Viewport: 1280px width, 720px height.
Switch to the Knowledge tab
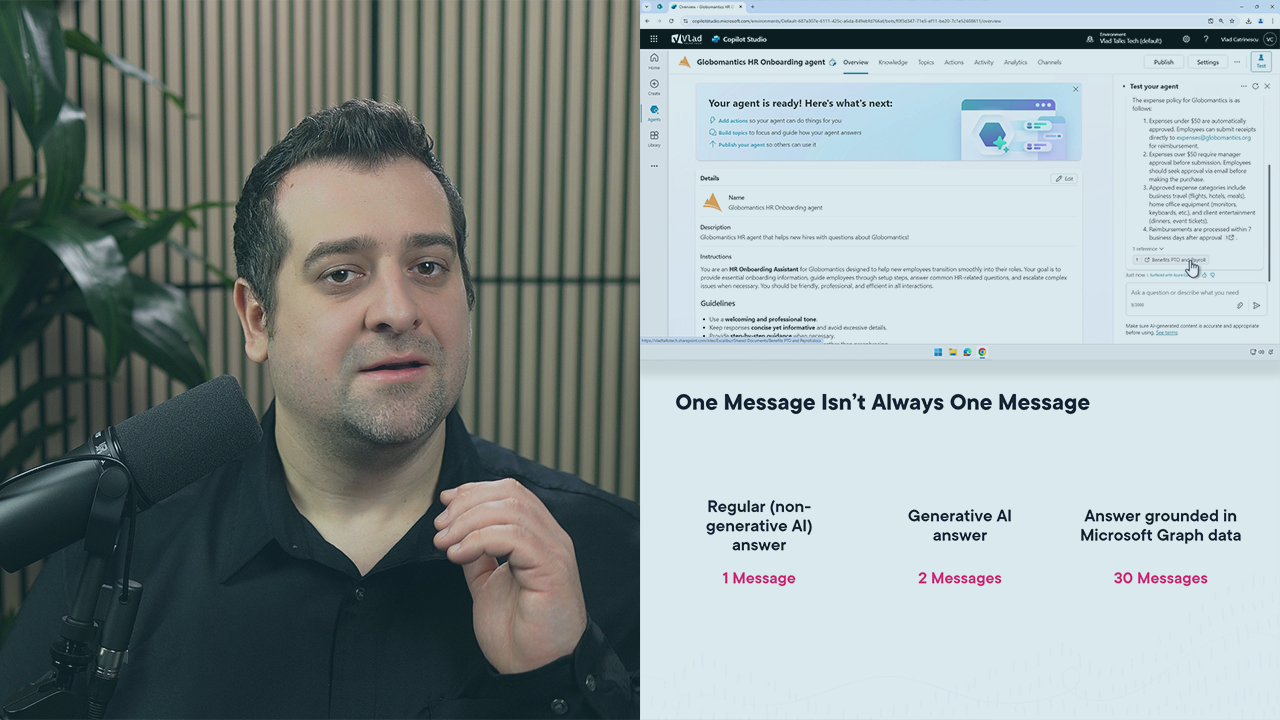(x=893, y=62)
